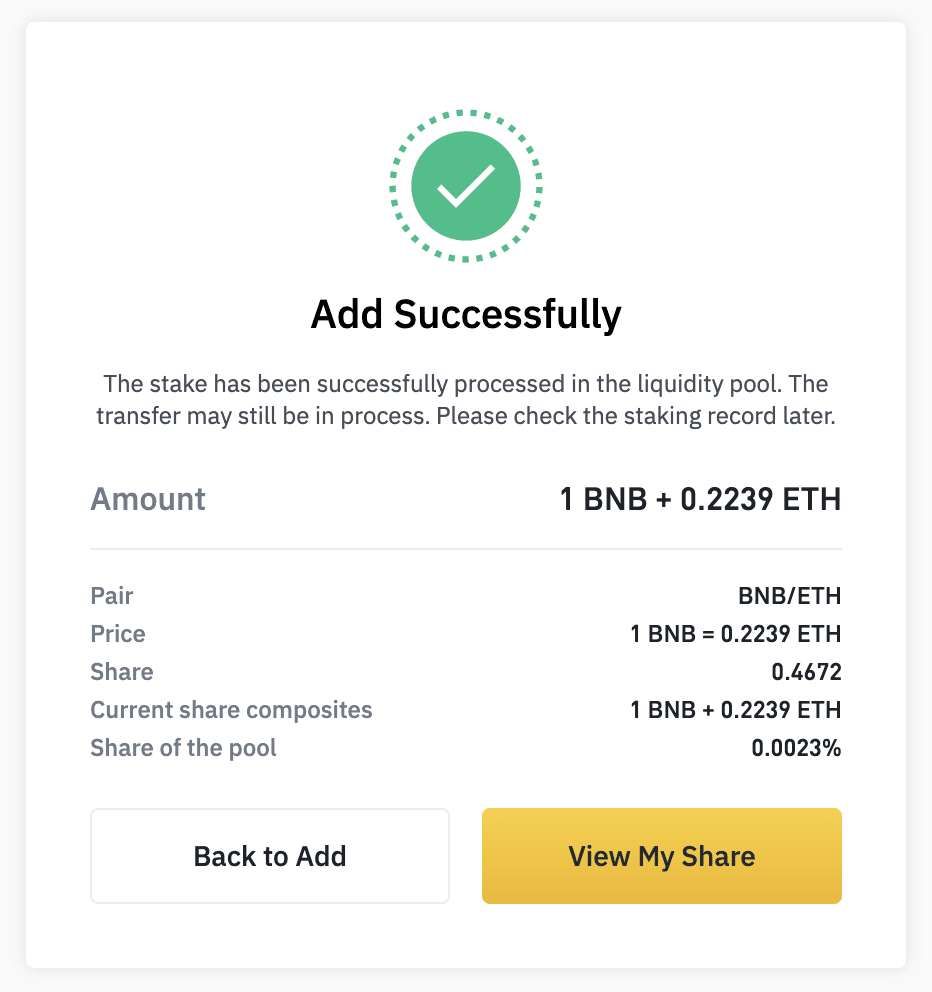Click the Amount label
932x992 pixels.
pyautogui.click(x=148, y=499)
